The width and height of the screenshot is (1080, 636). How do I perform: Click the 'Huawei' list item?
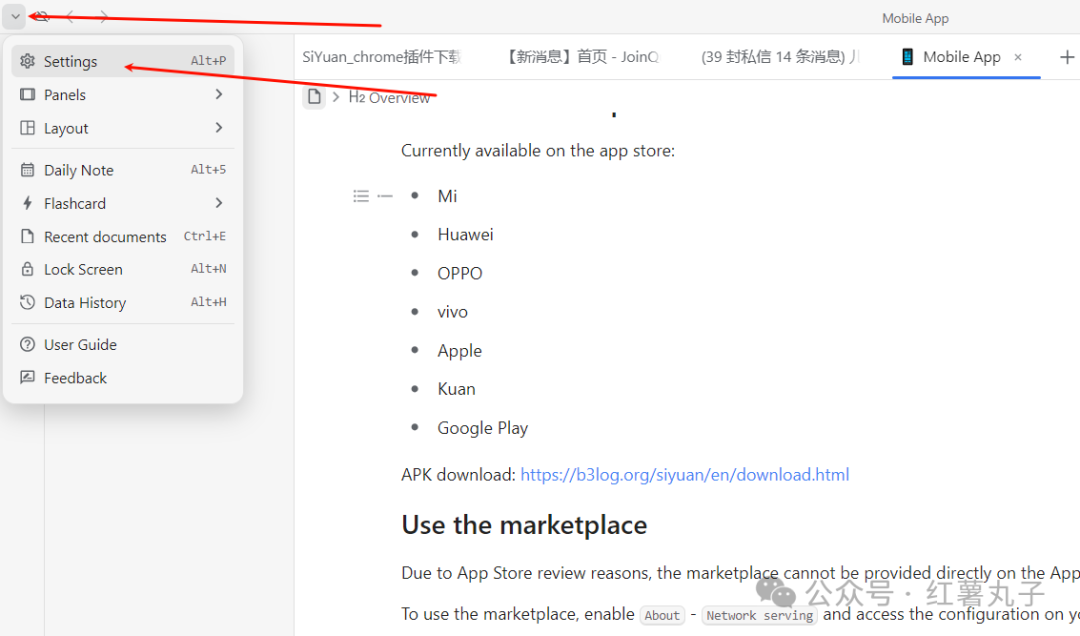pyautogui.click(x=466, y=235)
